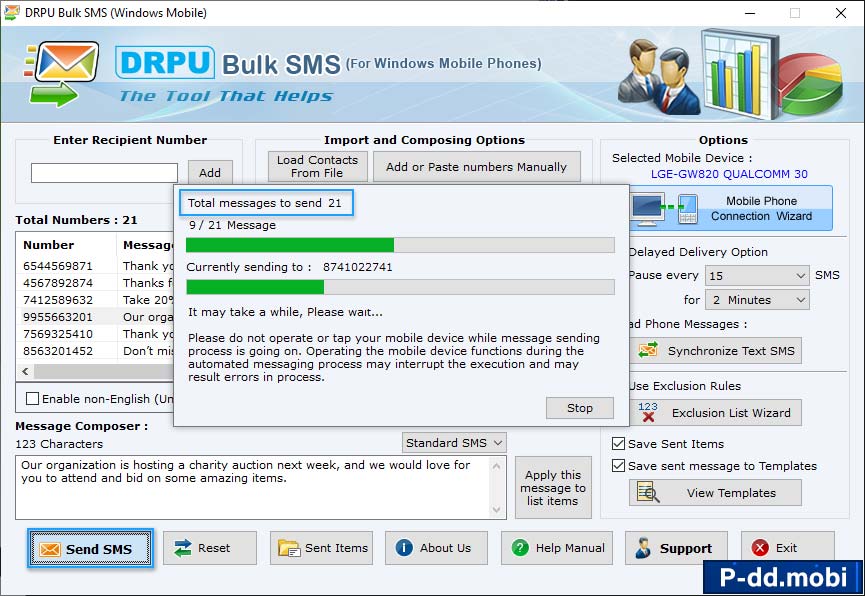Click the View Templates magnifier icon
The height and width of the screenshot is (596, 865).
click(649, 493)
